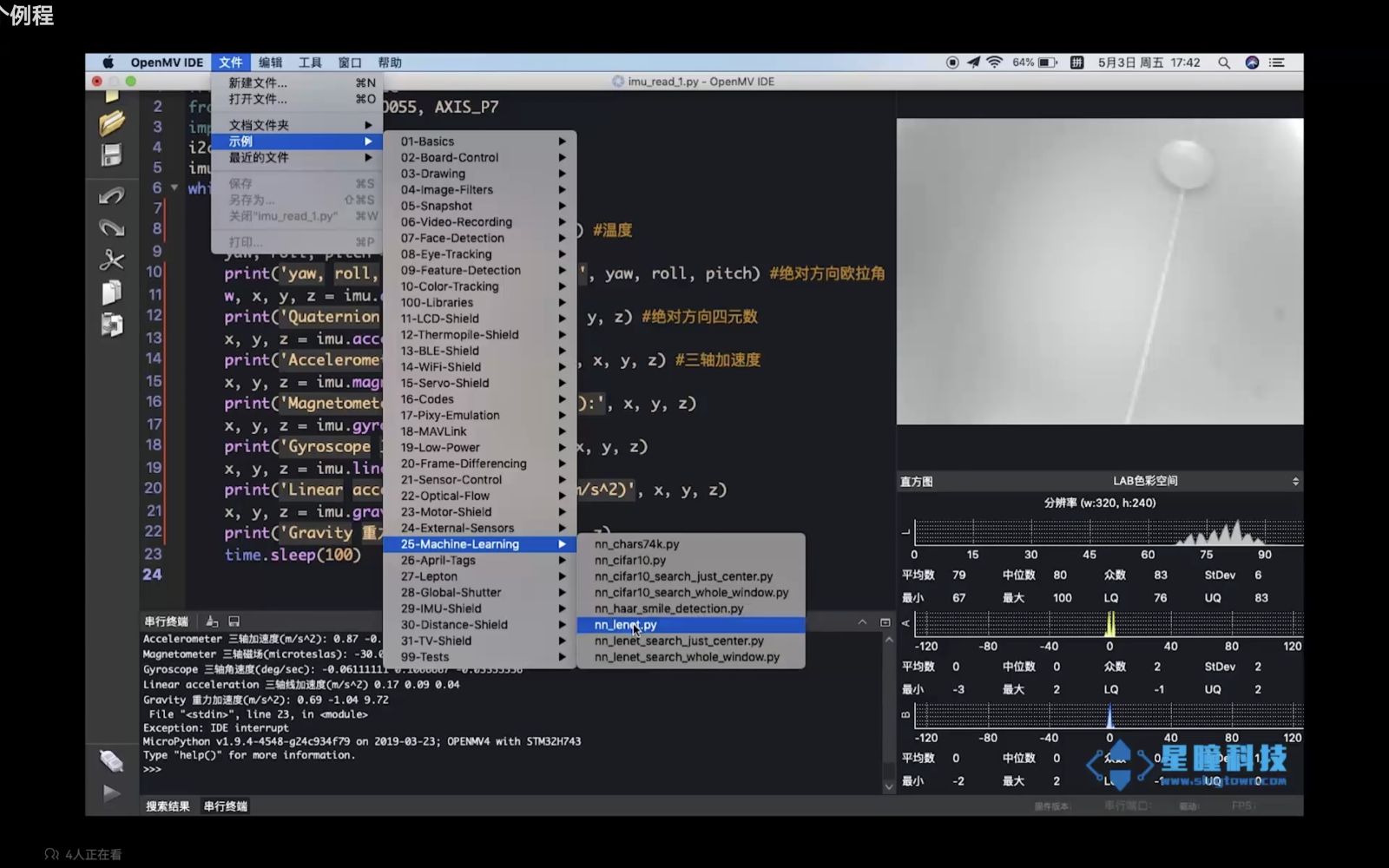Open the Apple menu
Image resolution: width=1389 pixels, height=868 pixels.
coord(108,62)
